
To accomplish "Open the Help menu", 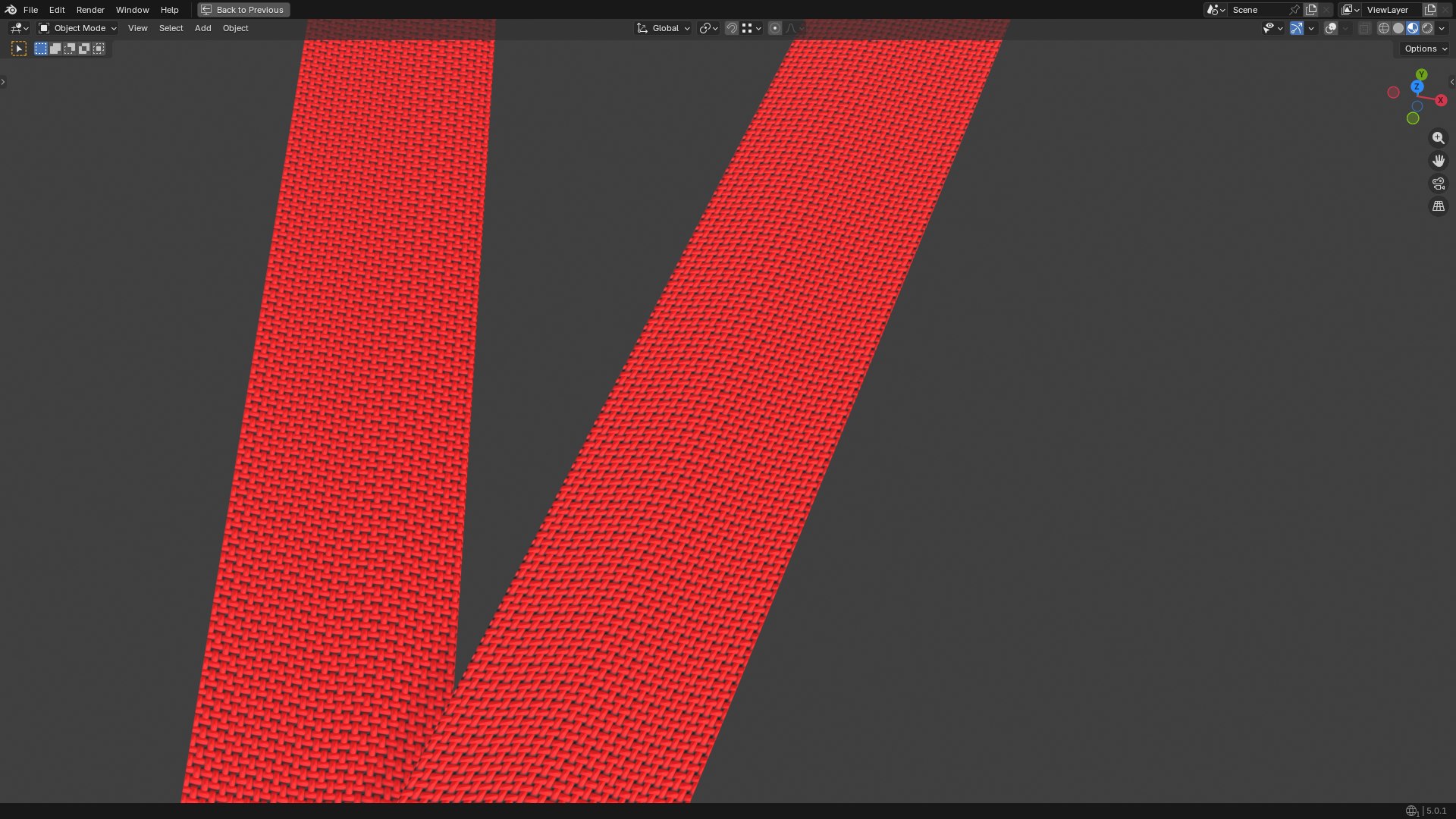I will coord(169,10).
